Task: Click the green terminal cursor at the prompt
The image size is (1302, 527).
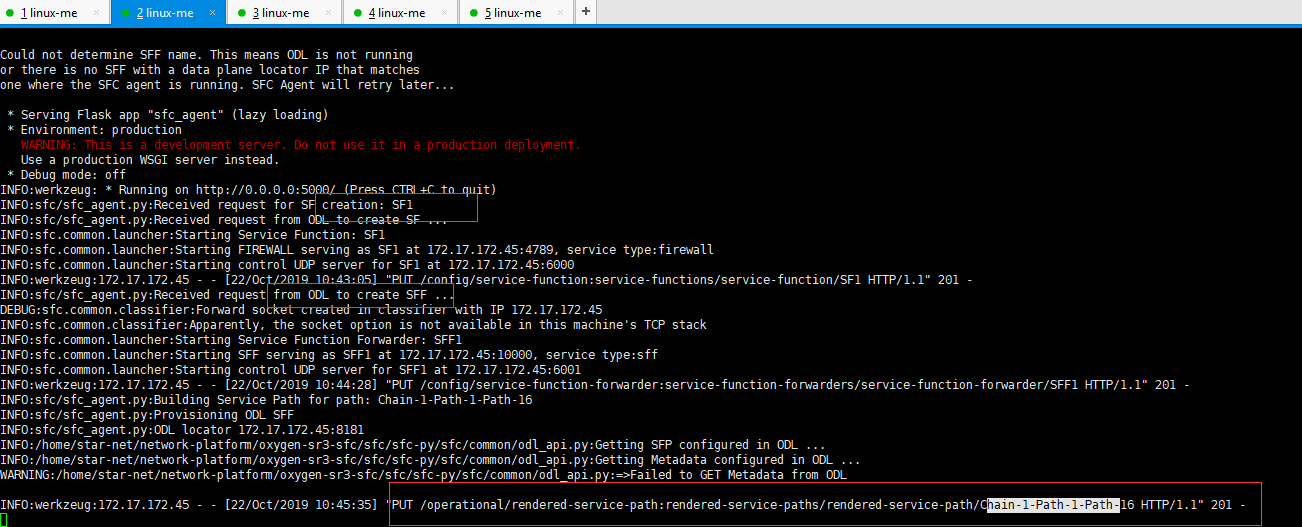Action: click(4, 520)
